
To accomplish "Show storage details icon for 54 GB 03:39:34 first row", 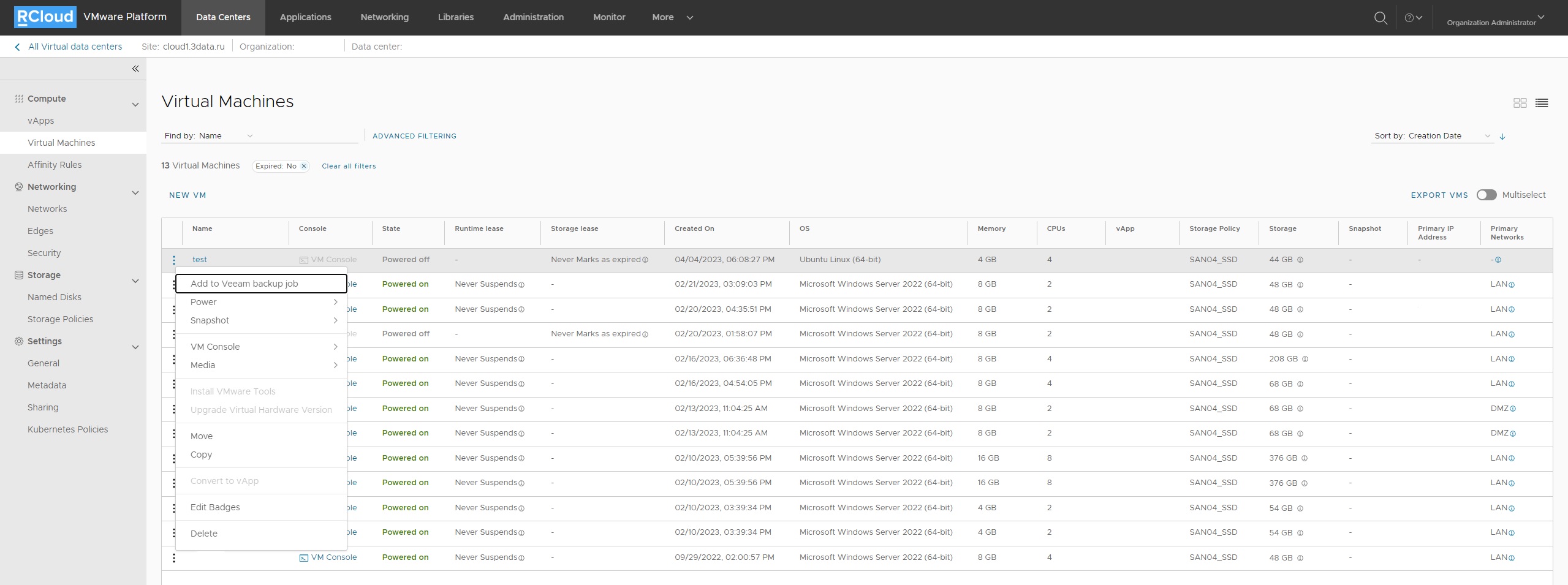I will click(x=1300, y=508).
